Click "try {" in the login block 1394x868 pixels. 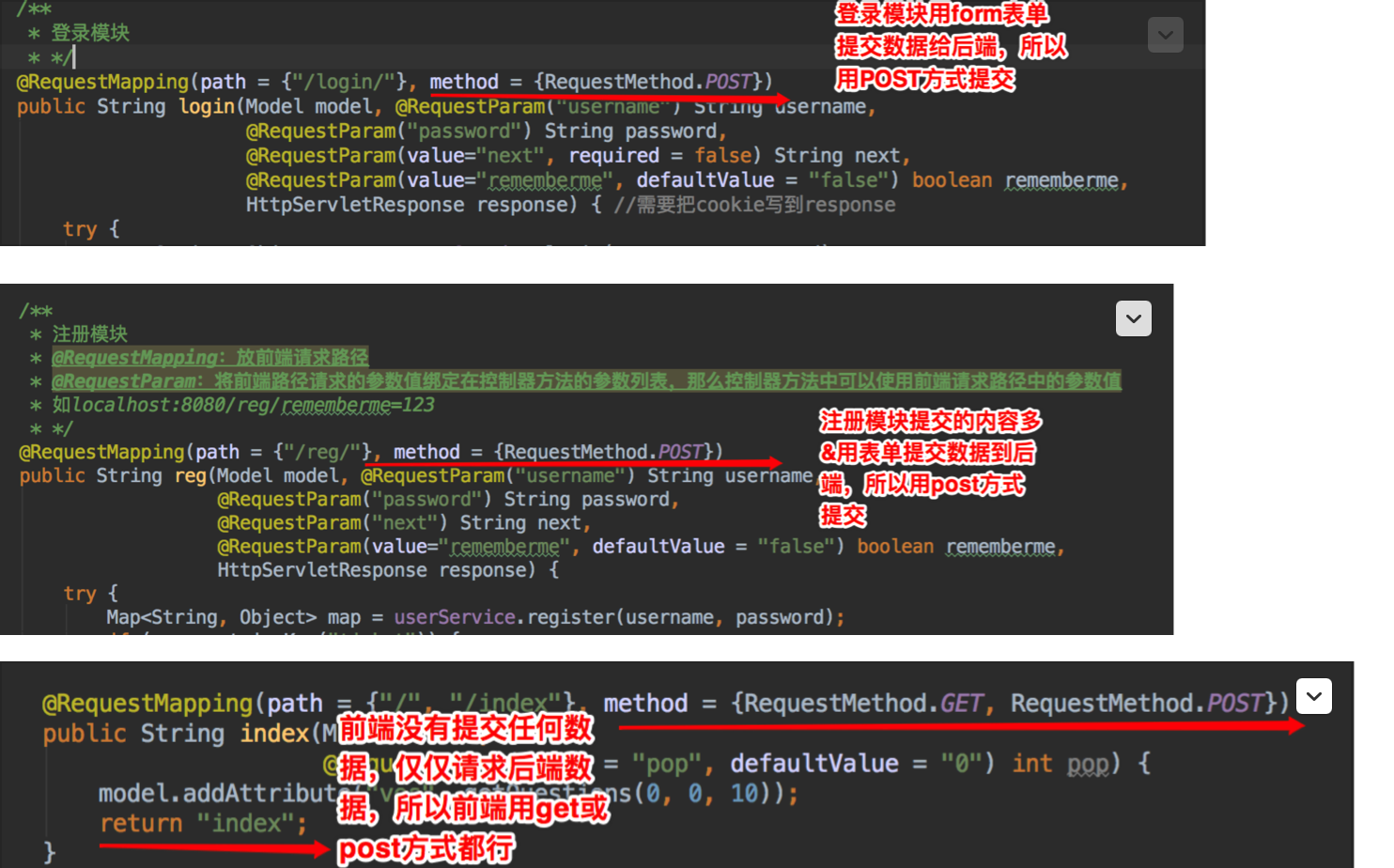[91, 228]
